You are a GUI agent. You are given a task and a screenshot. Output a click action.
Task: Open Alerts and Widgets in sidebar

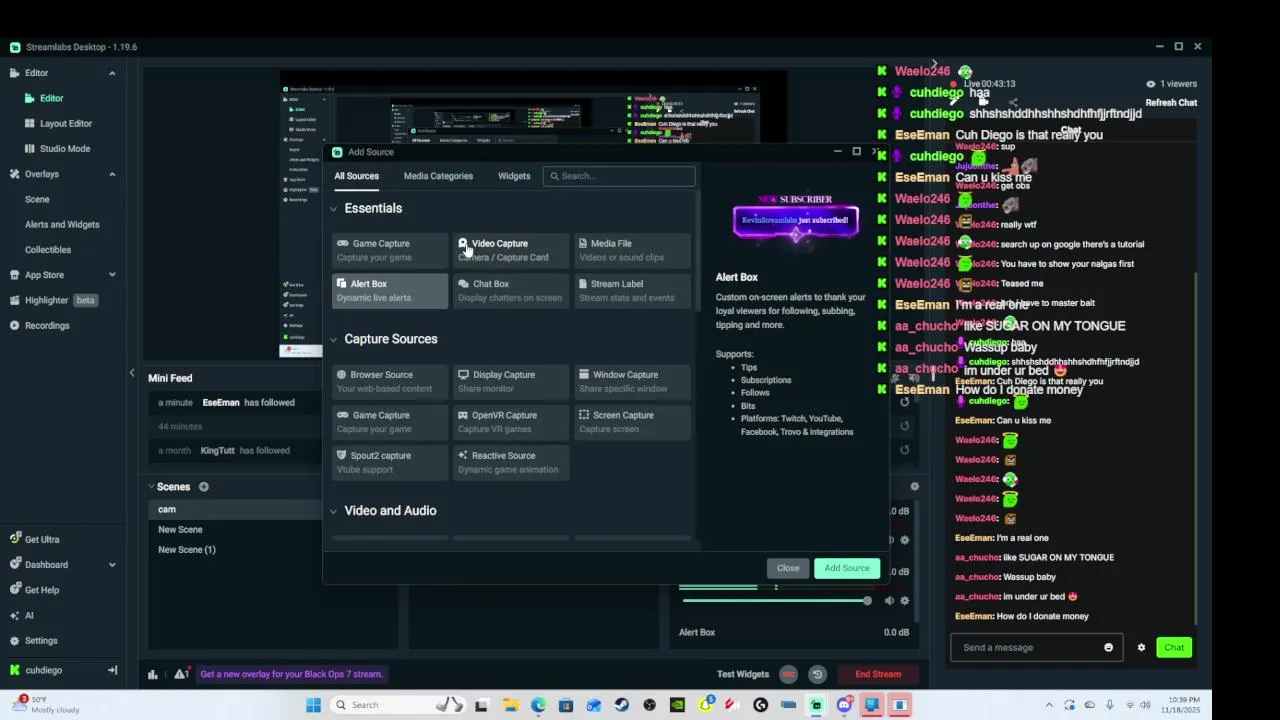point(62,224)
